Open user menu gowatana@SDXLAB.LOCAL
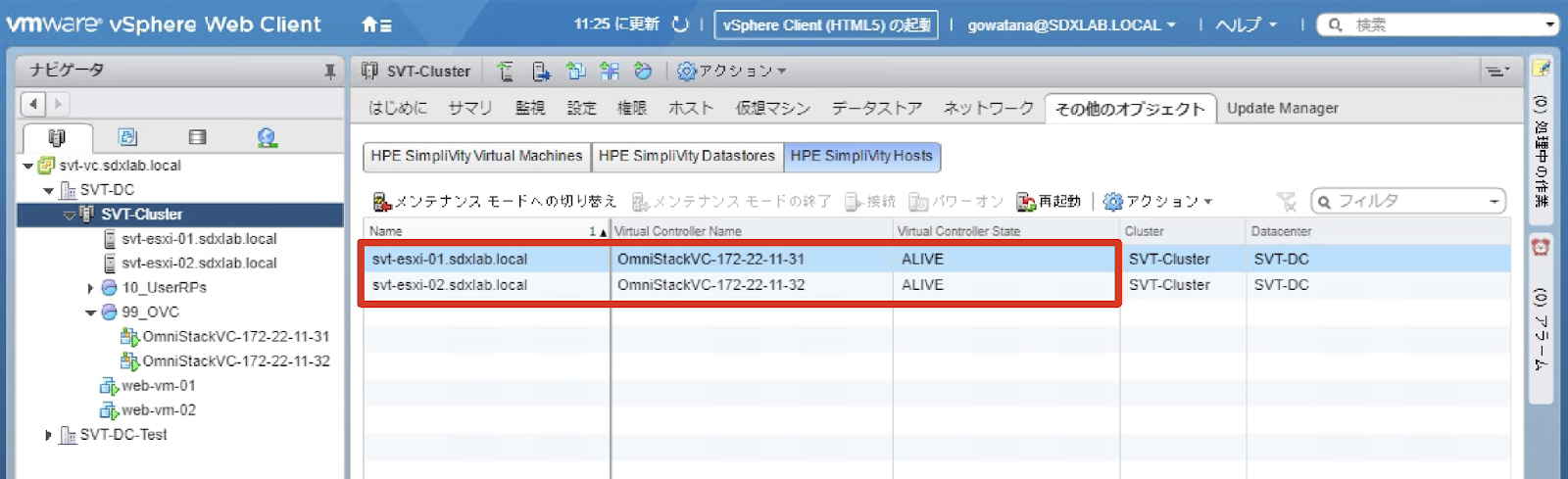The height and width of the screenshot is (479, 1568). [1071, 25]
